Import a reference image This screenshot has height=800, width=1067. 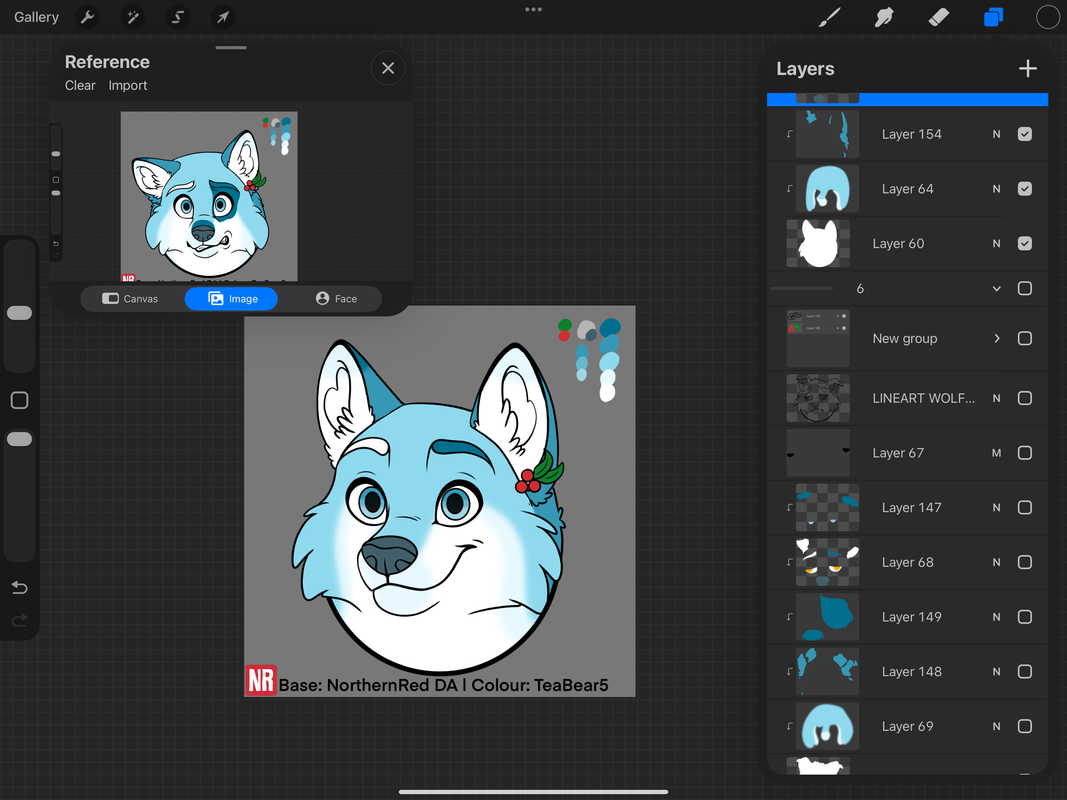tap(128, 86)
